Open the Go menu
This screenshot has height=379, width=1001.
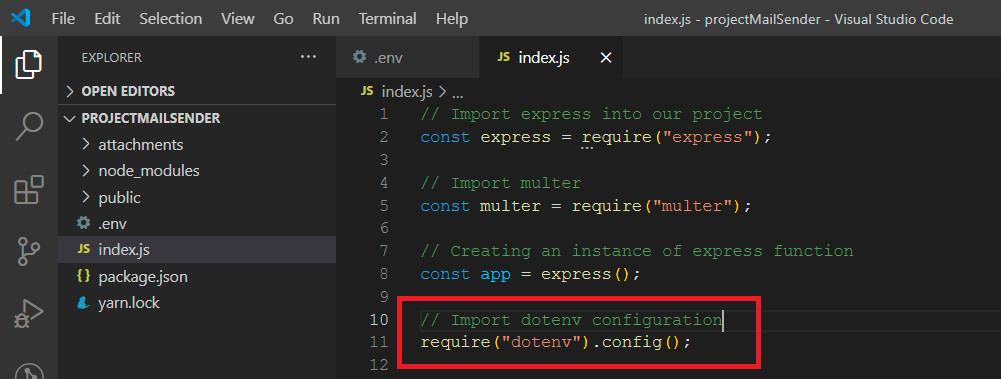click(283, 19)
